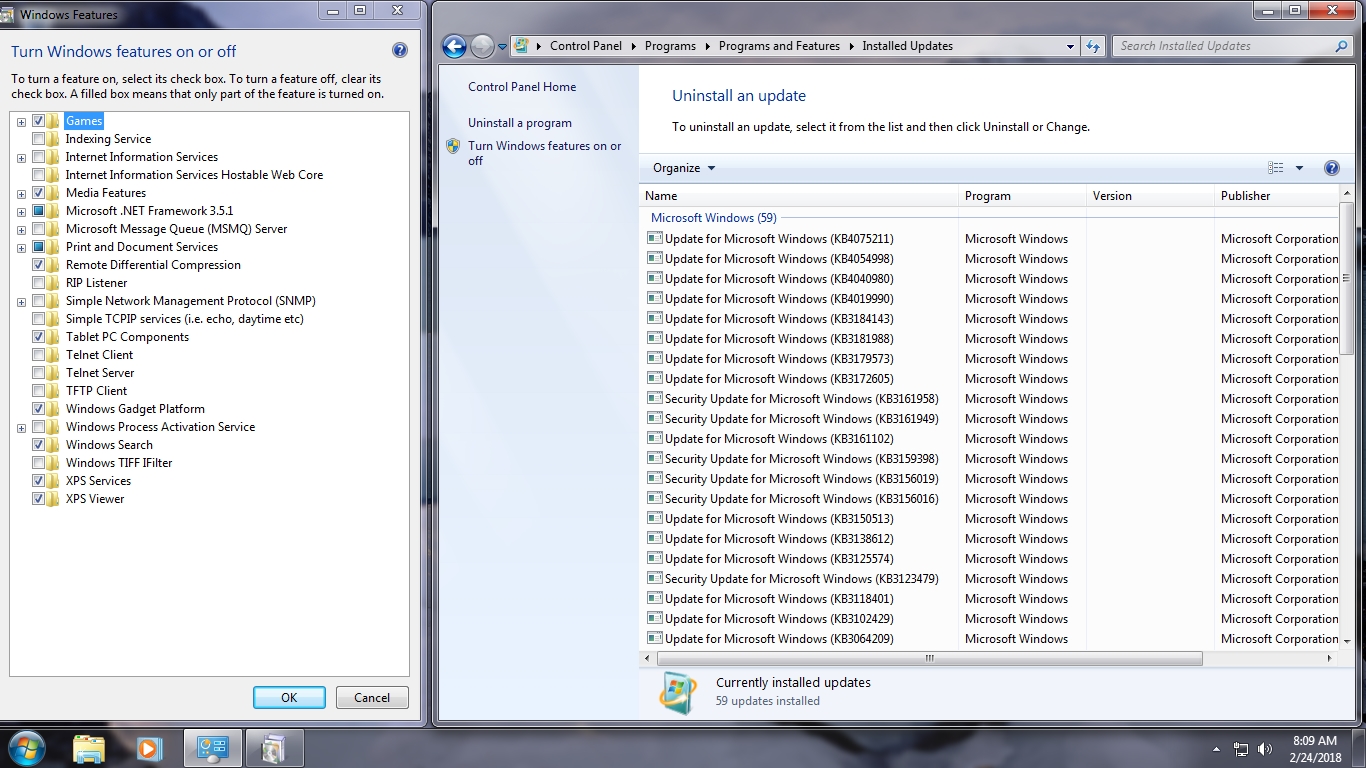Select Windows TIFF IFilter feature label
The width and height of the screenshot is (1366, 768).
(x=119, y=463)
